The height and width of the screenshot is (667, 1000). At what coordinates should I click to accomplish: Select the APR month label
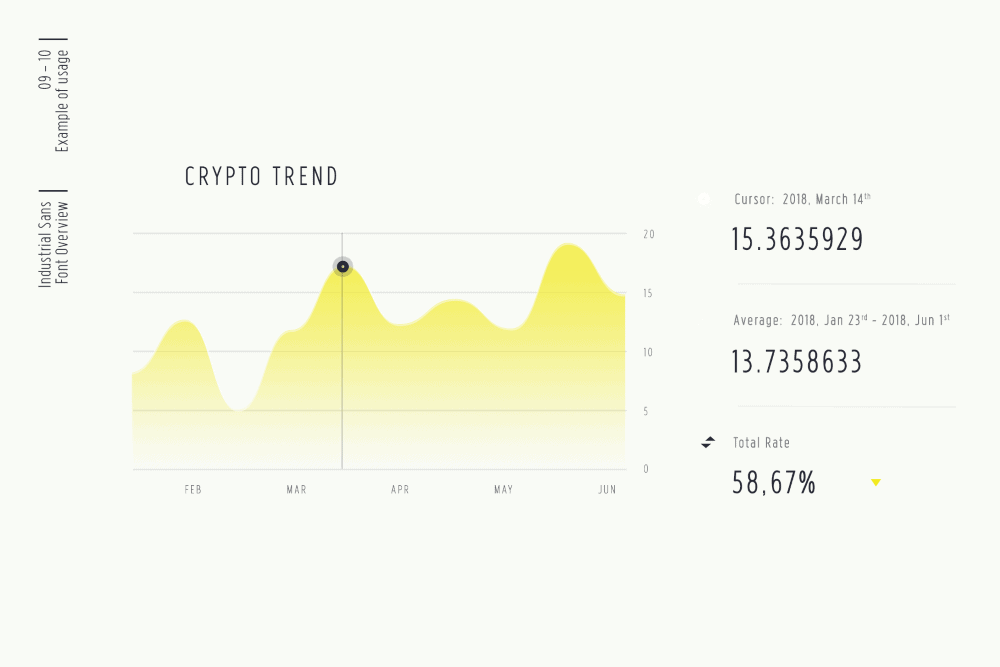click(x=400, y=490)
